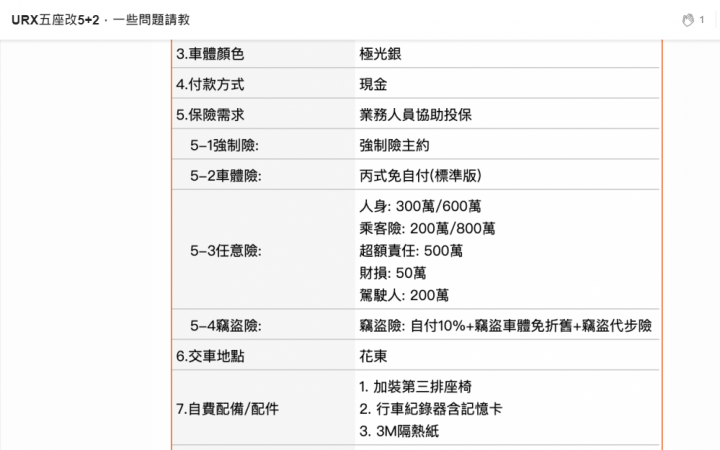720x450 pixels.
Task: Select the 7.自費配備/配件 label
Action: click(227, 409)
